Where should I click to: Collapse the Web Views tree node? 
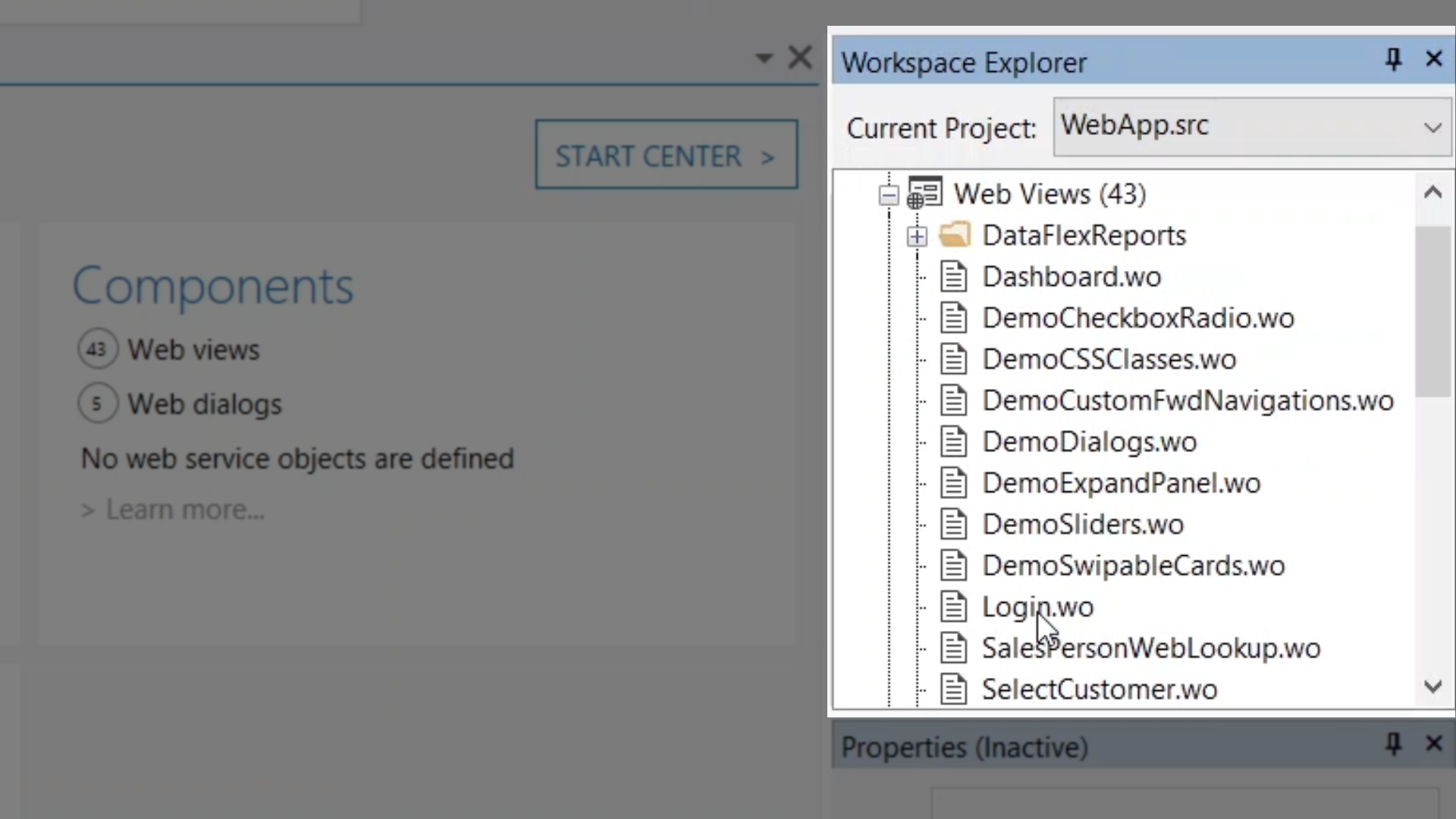(889, 195)
